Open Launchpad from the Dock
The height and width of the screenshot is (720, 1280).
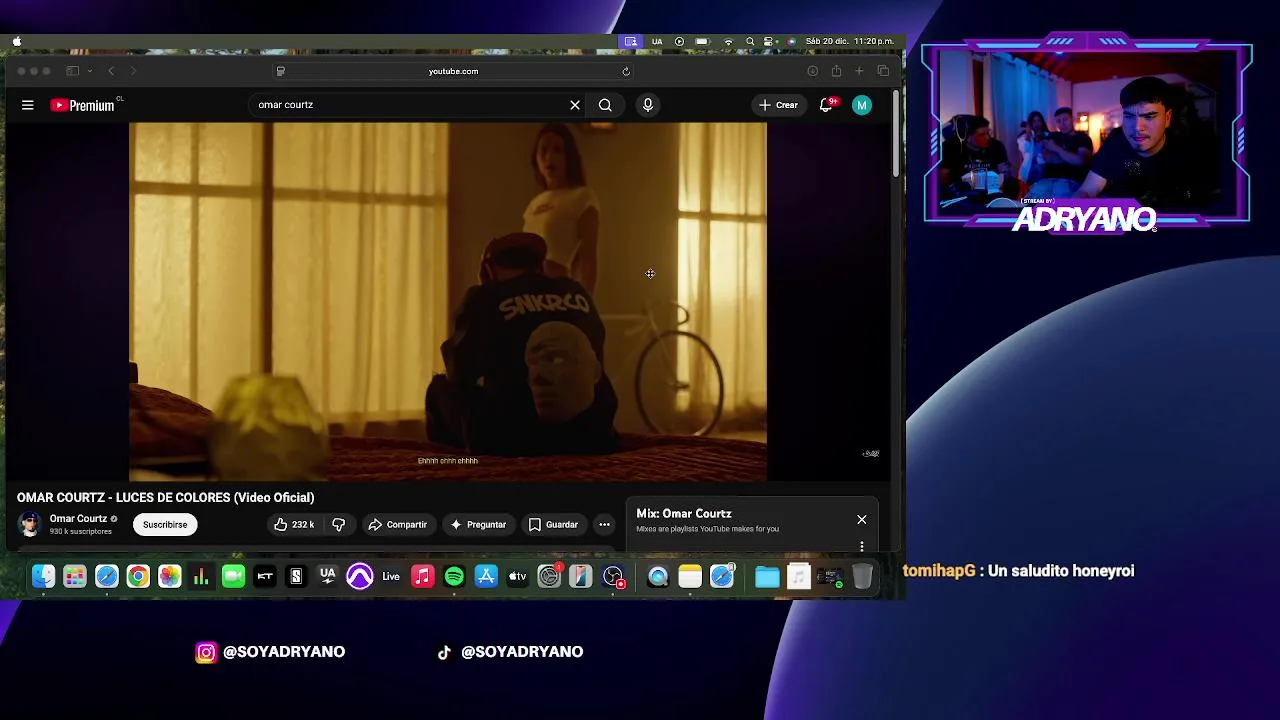coord(75,577)
